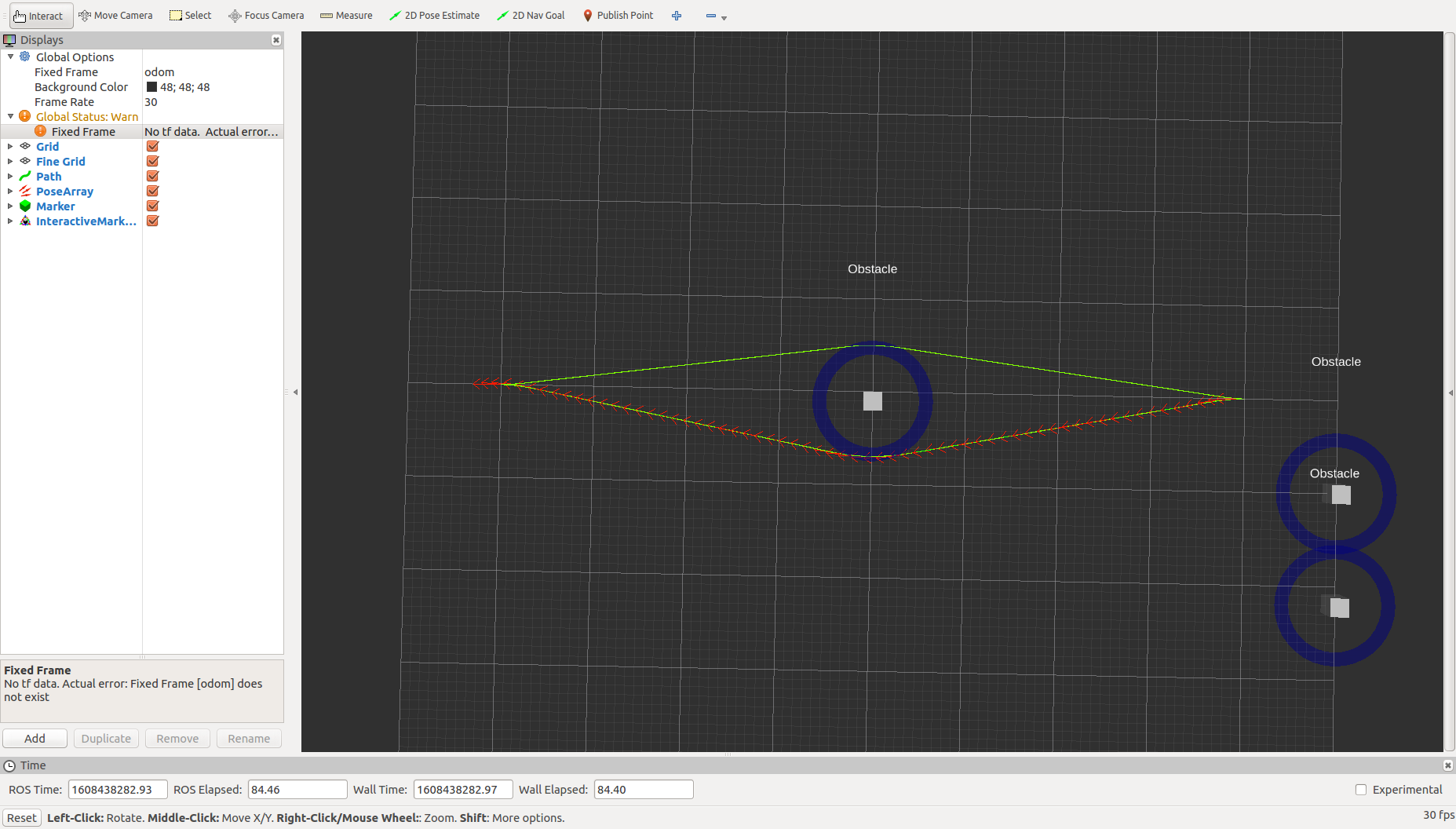The width and height of the screenshot is (1456, 829).
Task: Expand the InteractiveMarkers tree item
Action: (x=10, y=221)
